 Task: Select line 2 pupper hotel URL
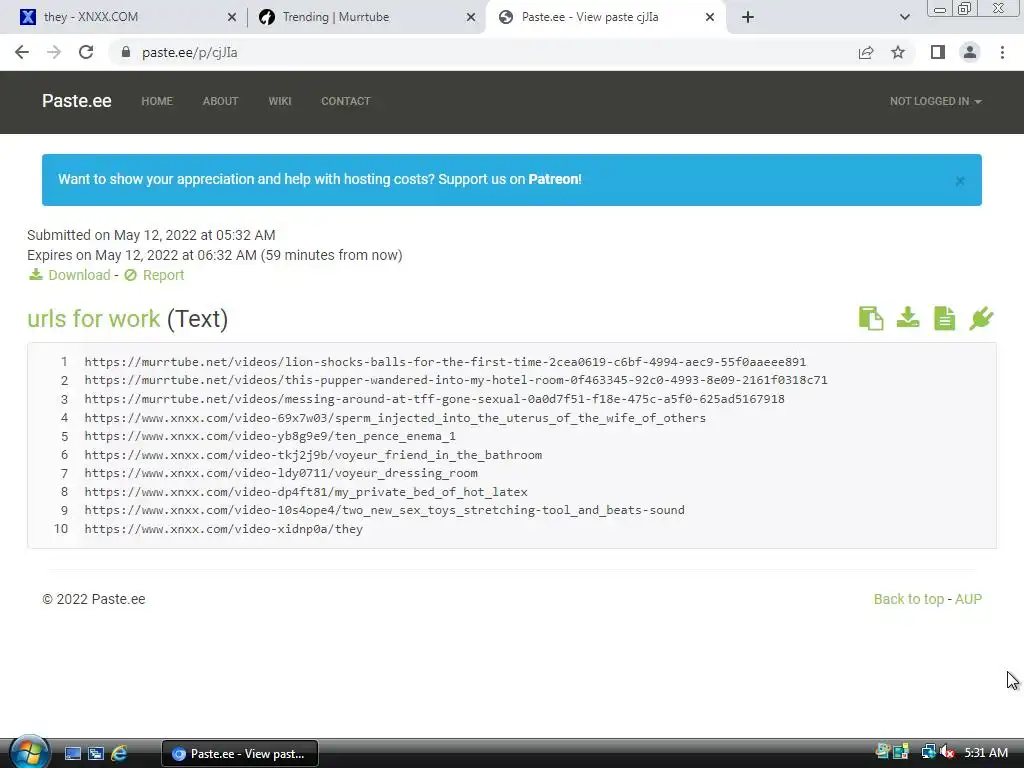coord(456,380)
